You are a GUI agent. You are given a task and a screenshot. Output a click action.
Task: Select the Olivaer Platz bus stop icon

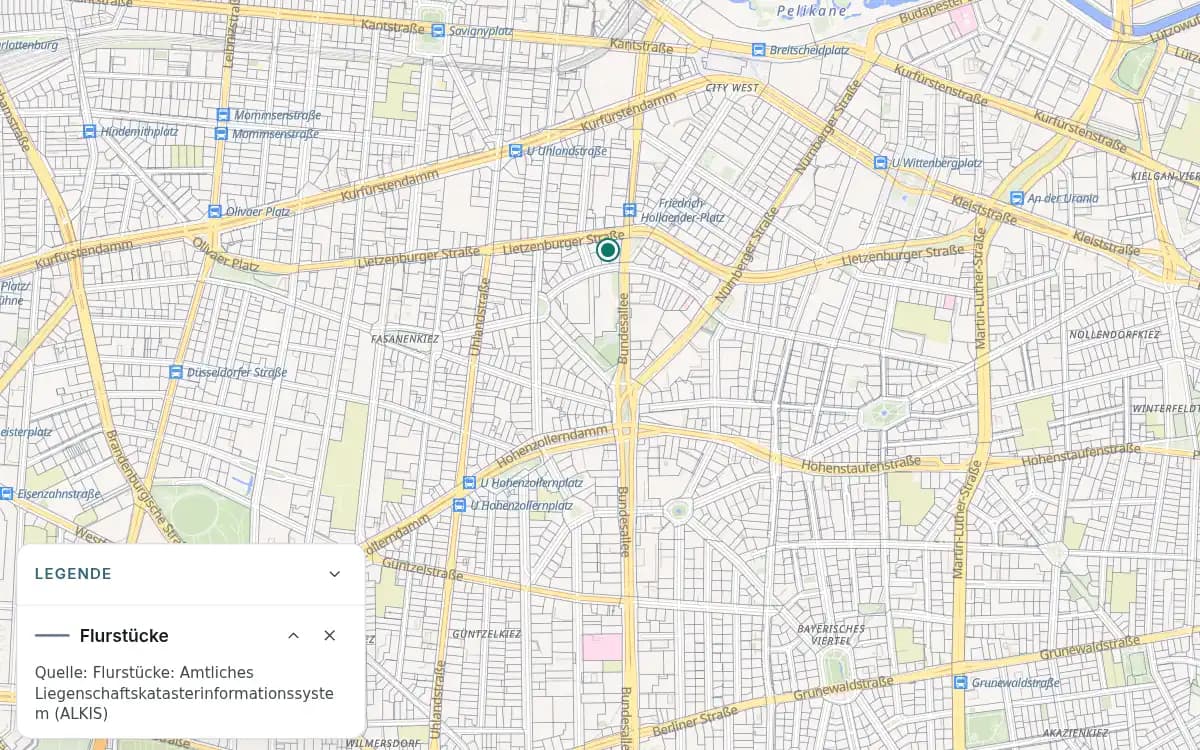point(215,211)
